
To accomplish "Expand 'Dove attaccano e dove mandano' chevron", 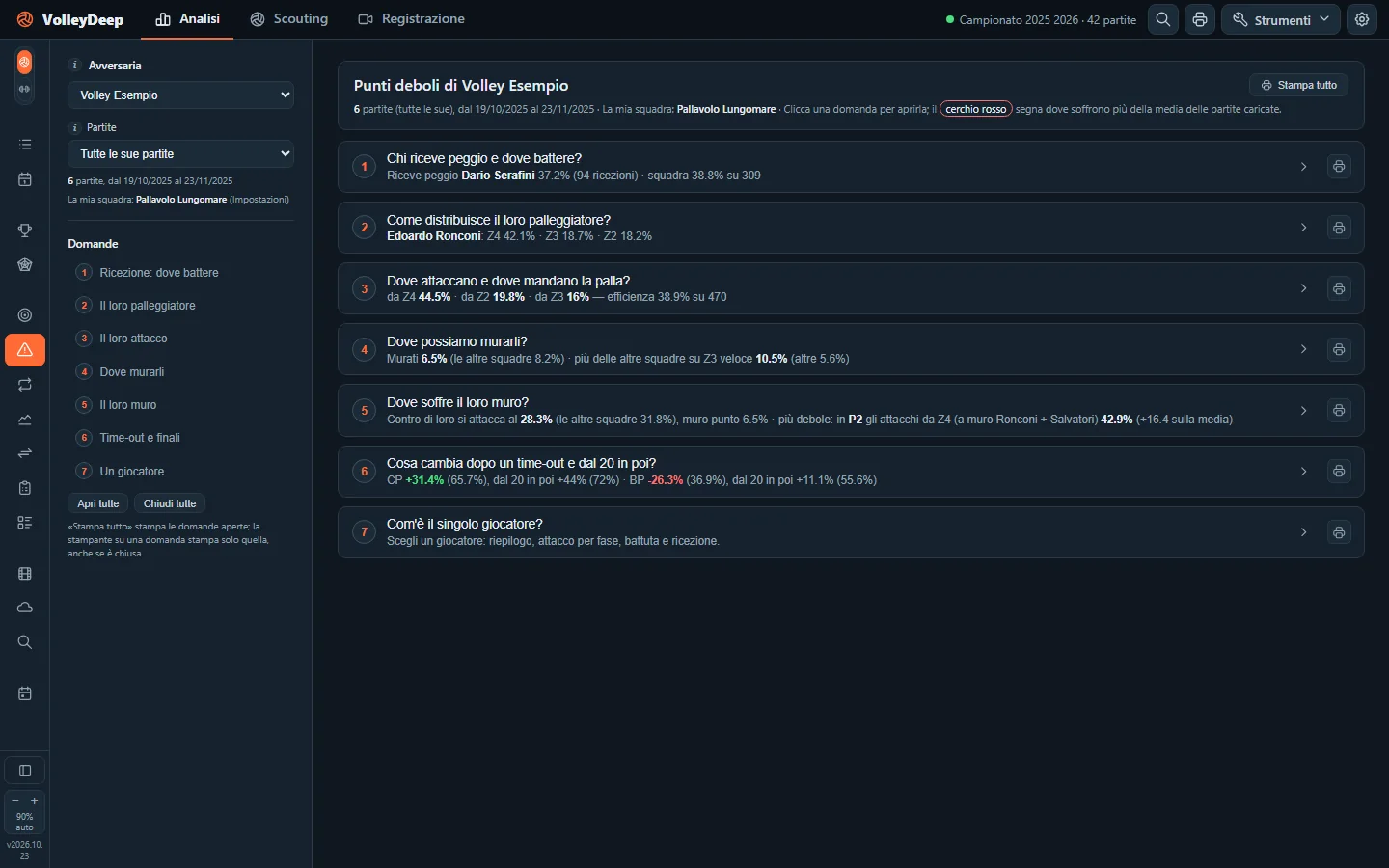I will 1303,288.
